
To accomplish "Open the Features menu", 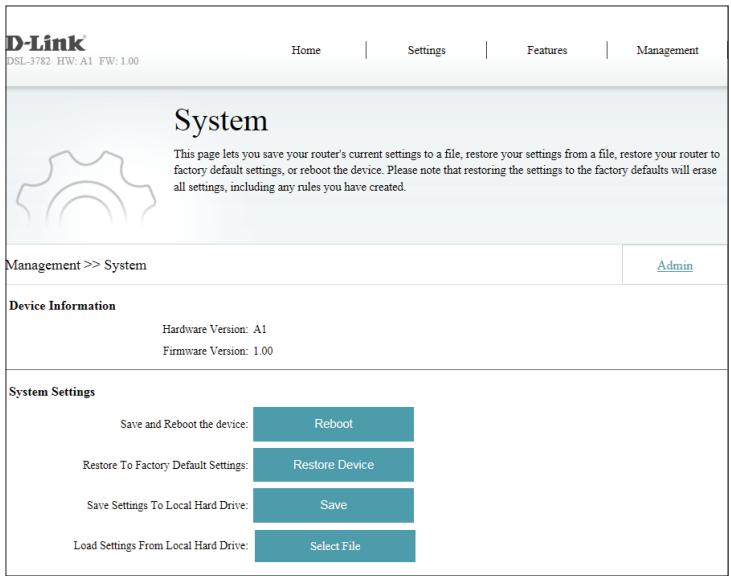I will [547, 50].
